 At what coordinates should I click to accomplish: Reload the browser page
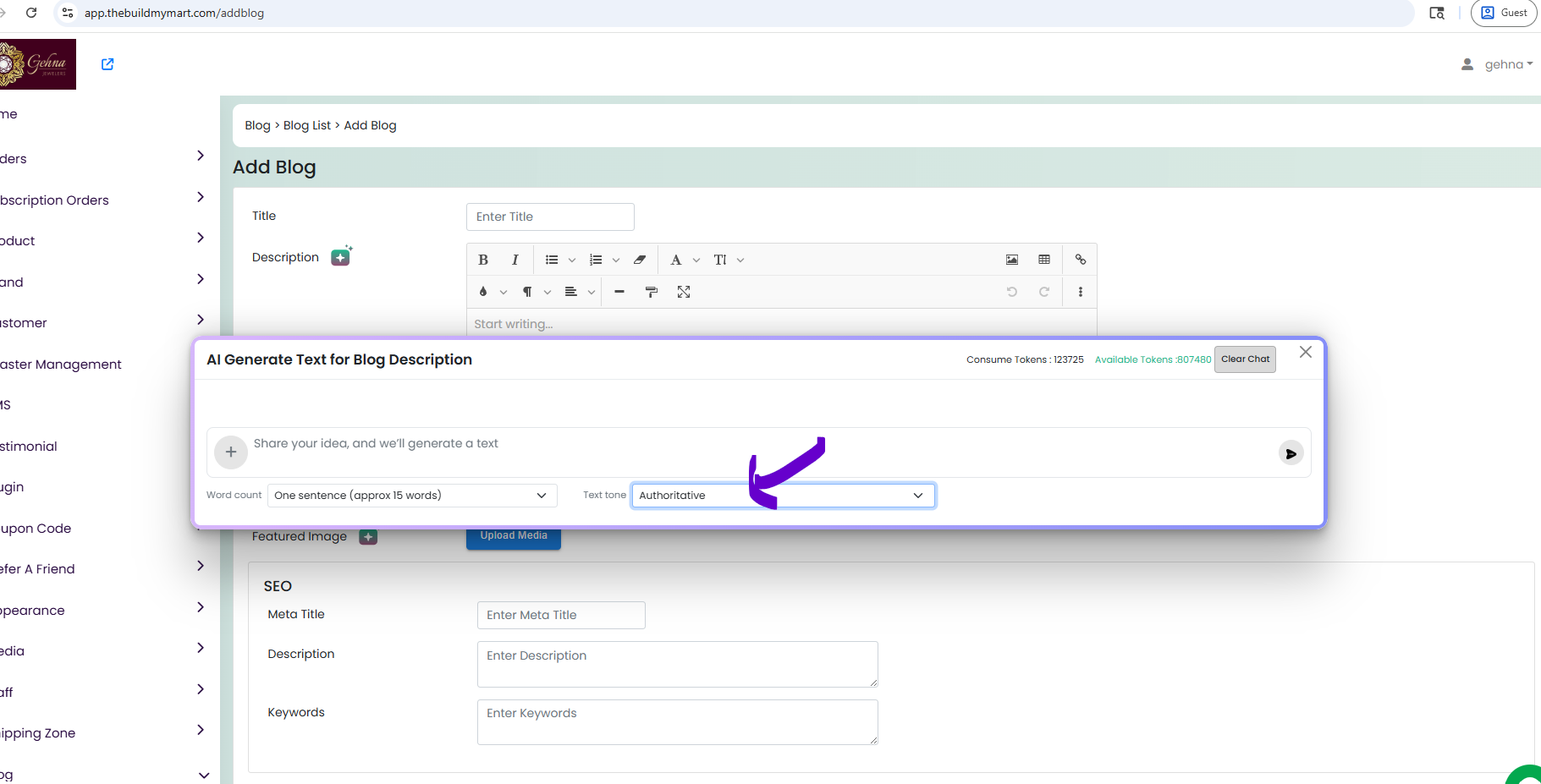(x=31, y=13)
